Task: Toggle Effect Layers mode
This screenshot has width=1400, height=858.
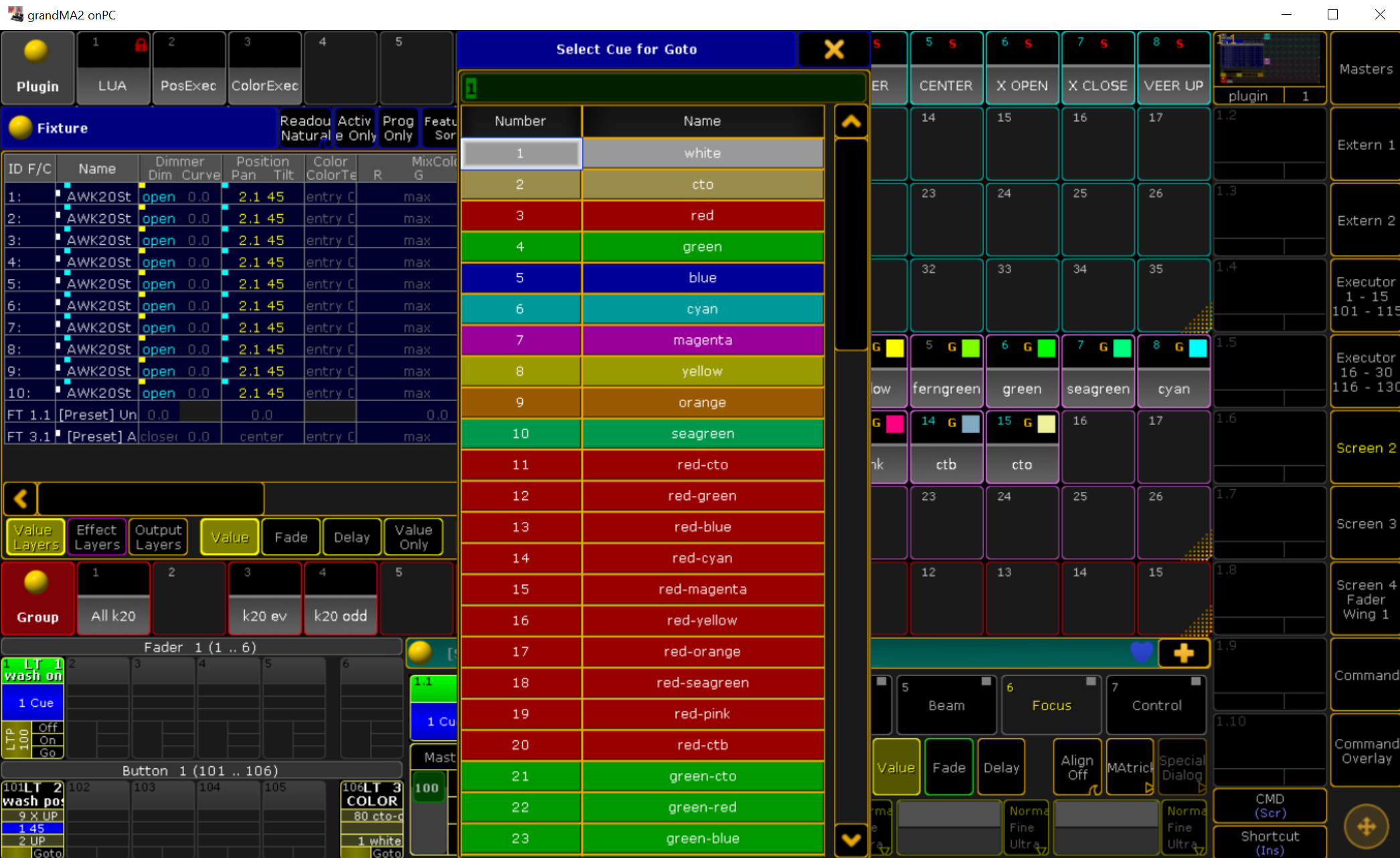Action: (96, 537)
